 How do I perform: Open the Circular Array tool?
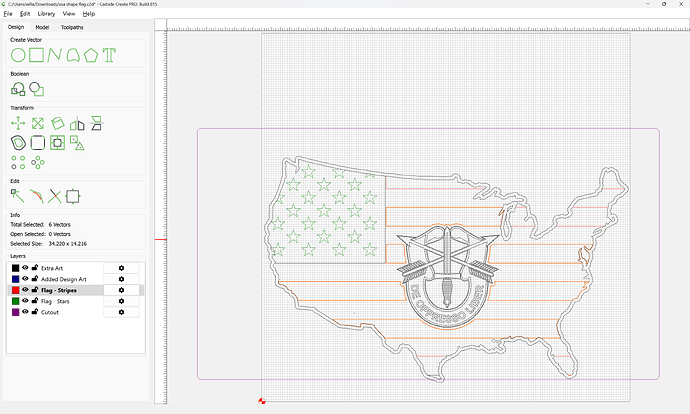coord(38,162)
